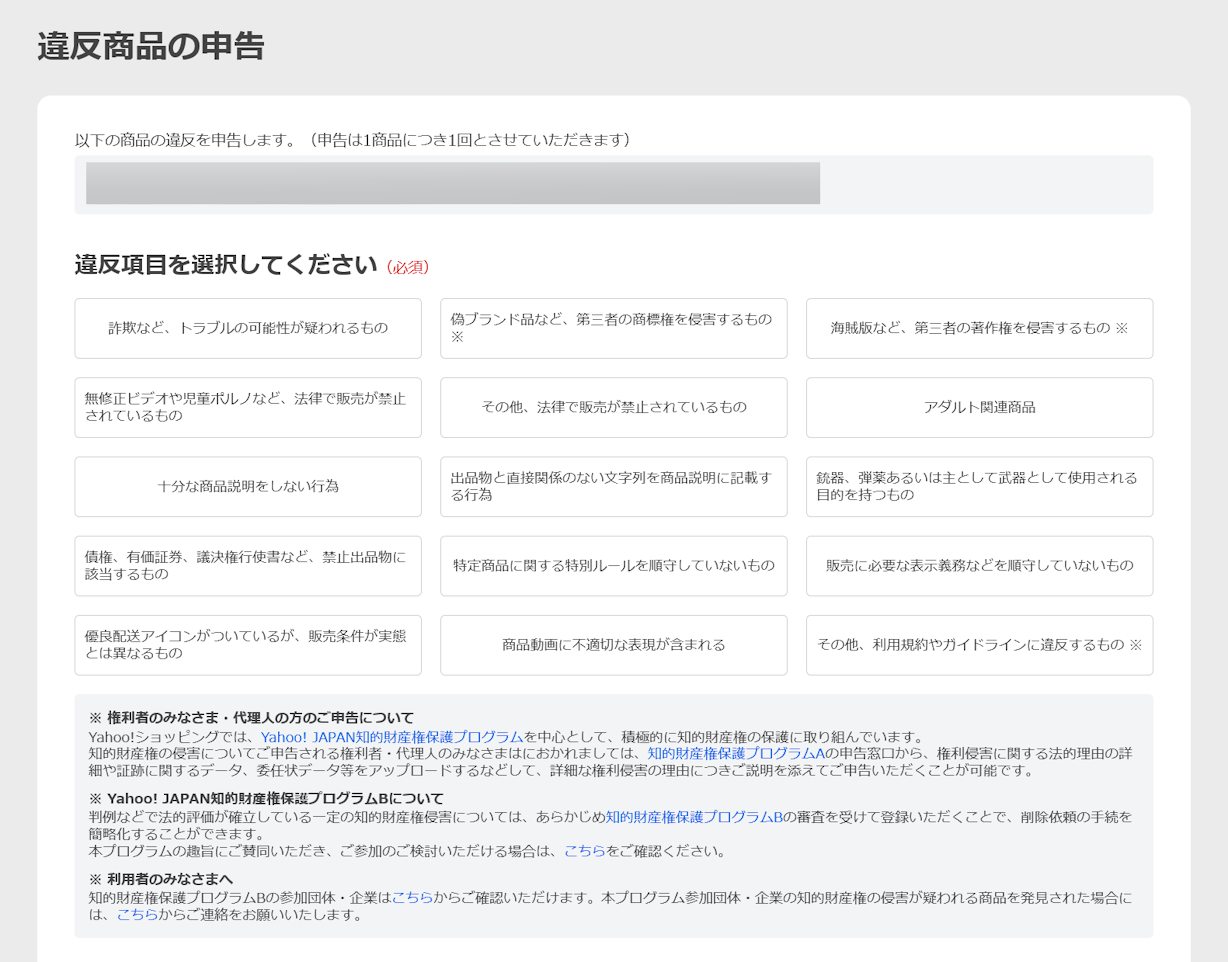This screenshot has height=962, width=1228.
Task: Click the 違反商品の申告 page heading
Action: tap(151, 47)
